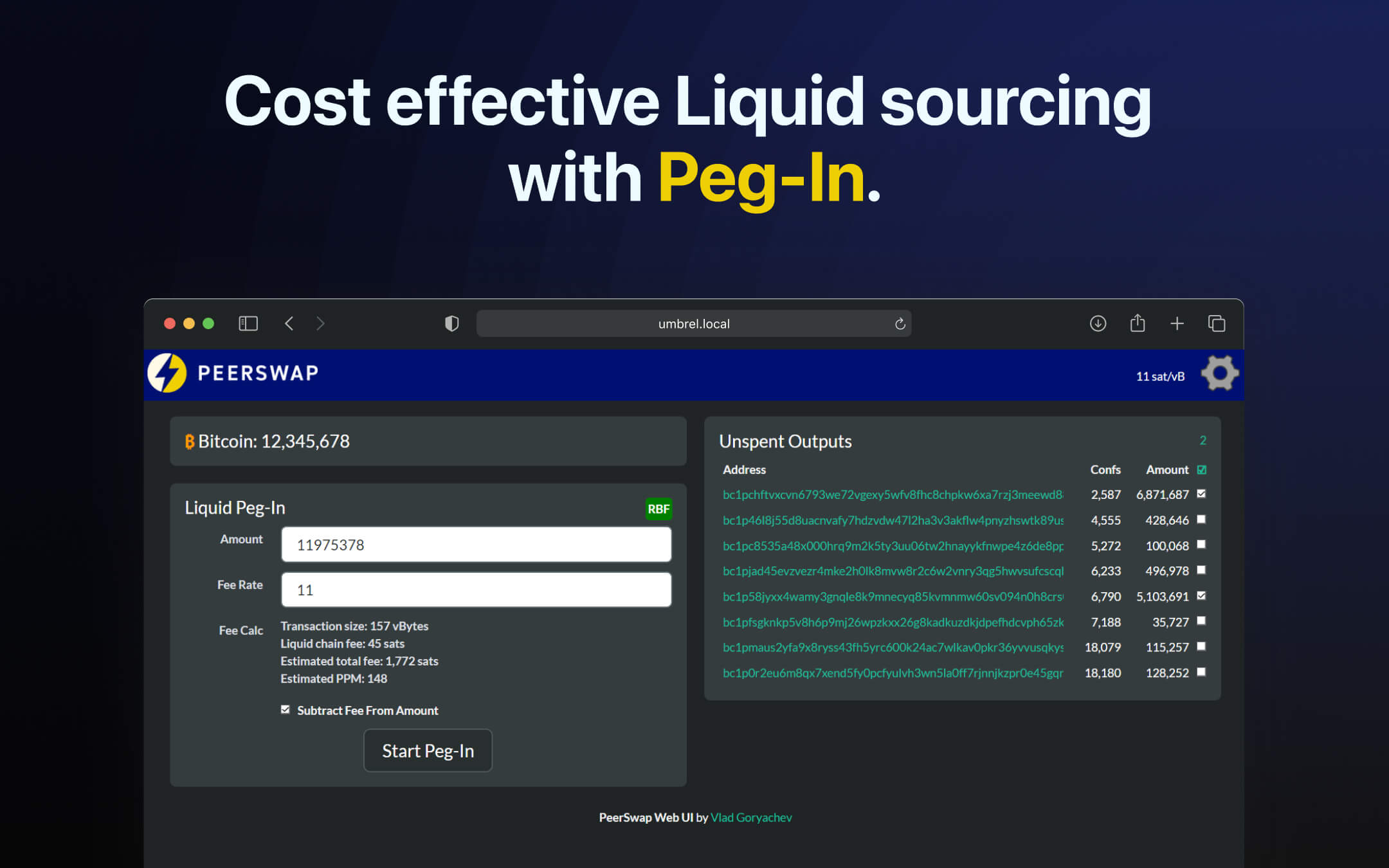Image resolution: width=1389 pixels, height=868 pixels.
Task: Click the PeerSwap lightning logo
Action: coord(167,373)
